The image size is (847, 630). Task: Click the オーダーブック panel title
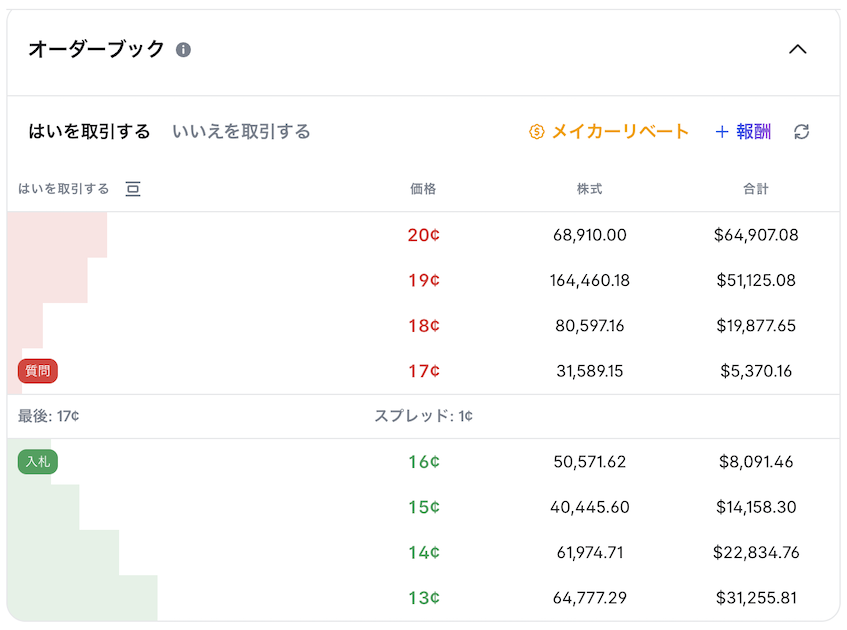pyautogui.click(x=96, y=50)
